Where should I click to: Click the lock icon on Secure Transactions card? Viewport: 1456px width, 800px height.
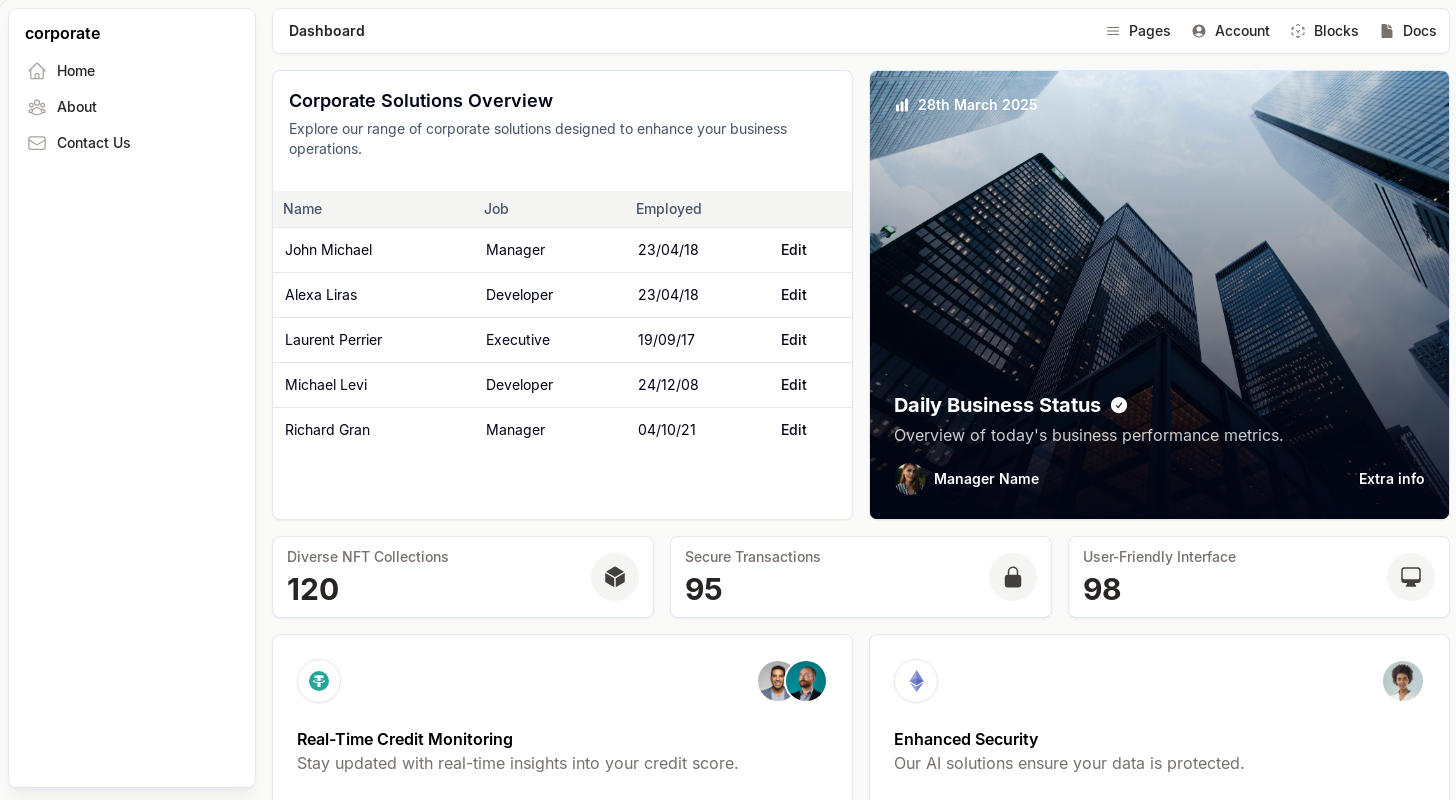click(x=1013, y=577)
